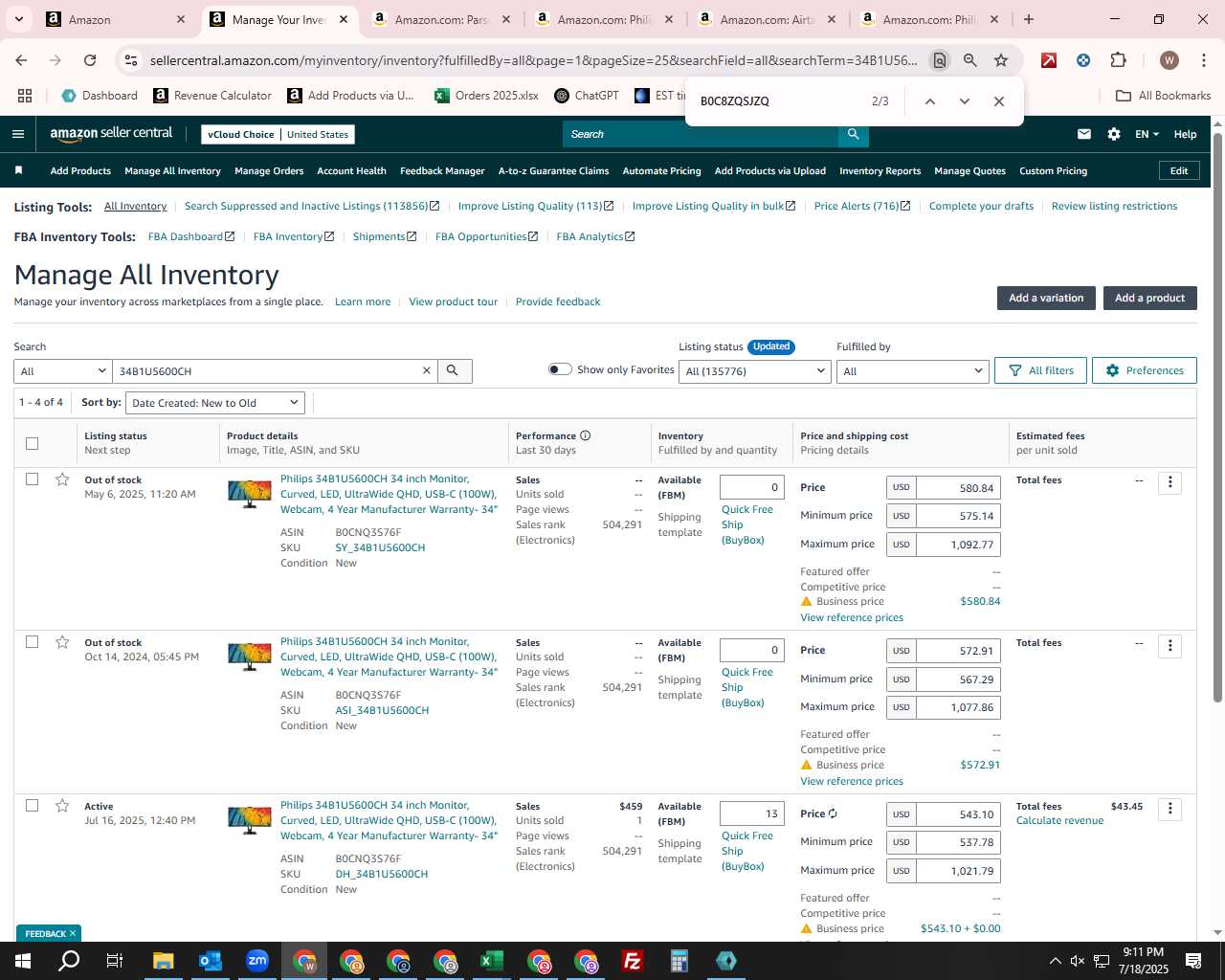Viewport: 1225px width, 980px height.
Task: Open the Fulfilled by dropdown
Action: [912, 371]
